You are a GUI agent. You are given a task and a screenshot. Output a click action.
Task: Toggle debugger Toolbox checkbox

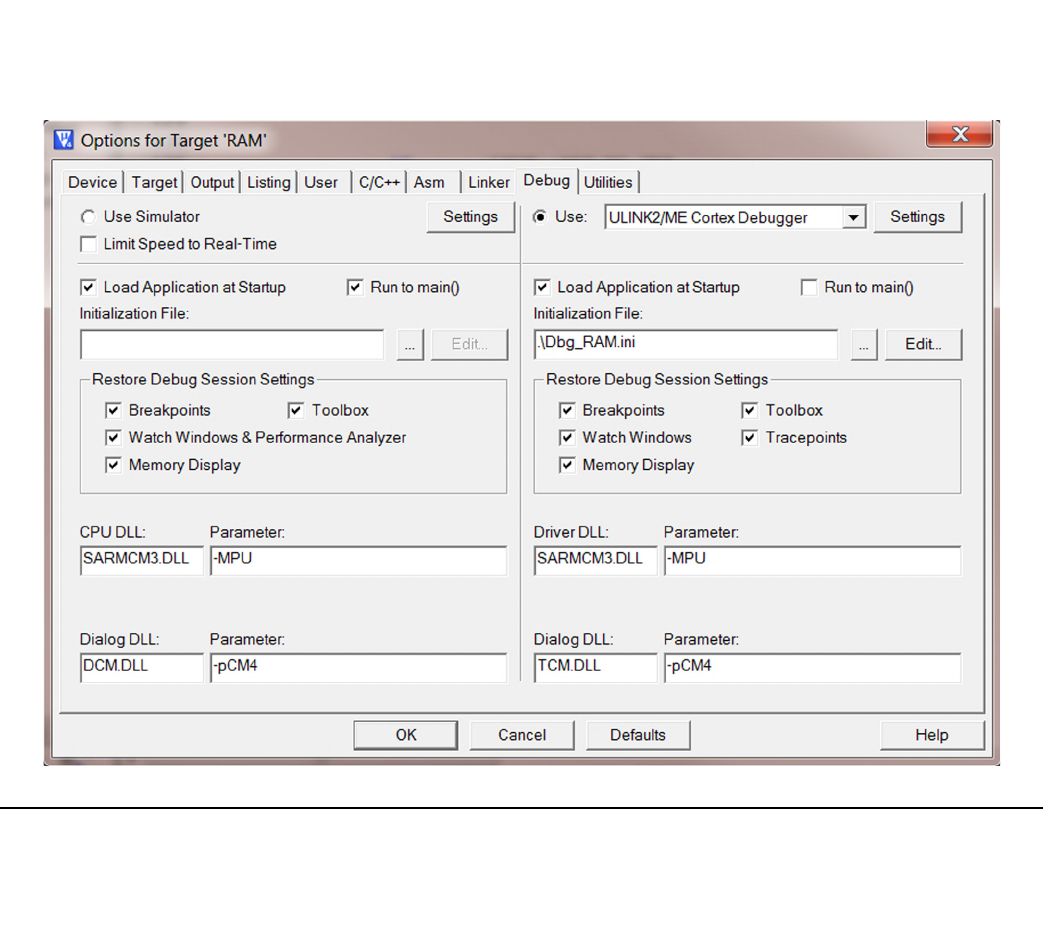point(749,410)
